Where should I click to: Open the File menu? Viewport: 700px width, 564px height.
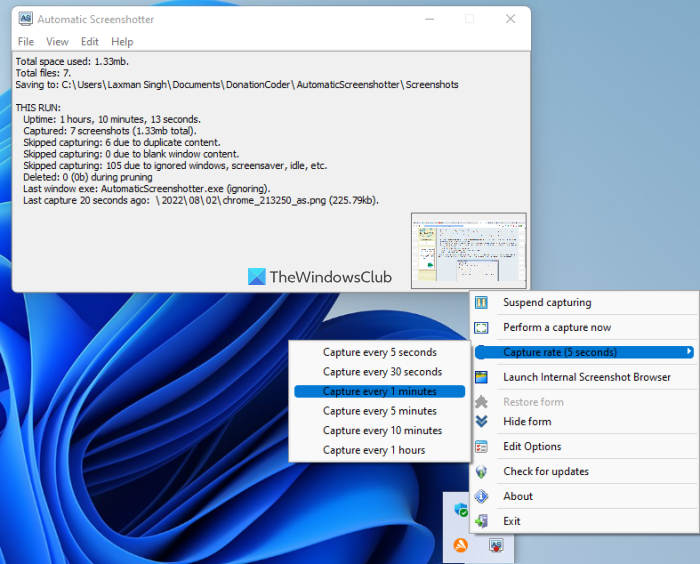(26, 42)
